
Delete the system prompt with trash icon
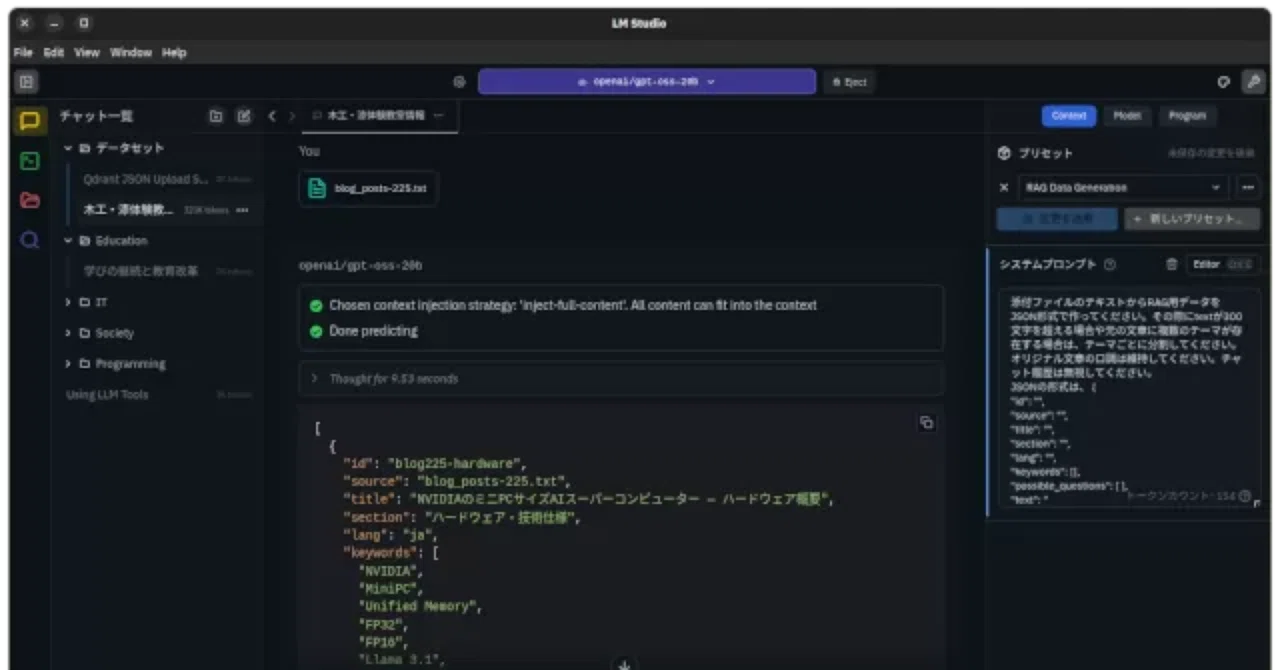1171,264
